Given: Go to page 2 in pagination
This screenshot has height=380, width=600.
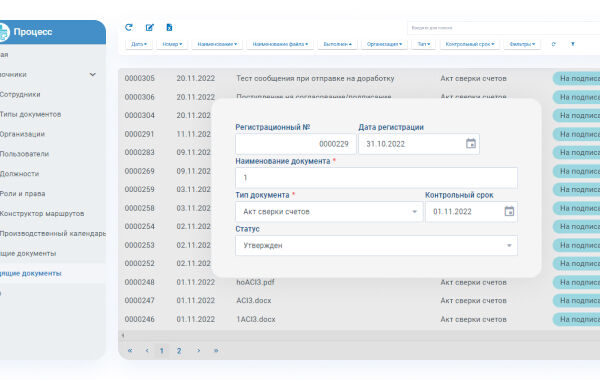Looking at the screenshot, I should [179, 351].
